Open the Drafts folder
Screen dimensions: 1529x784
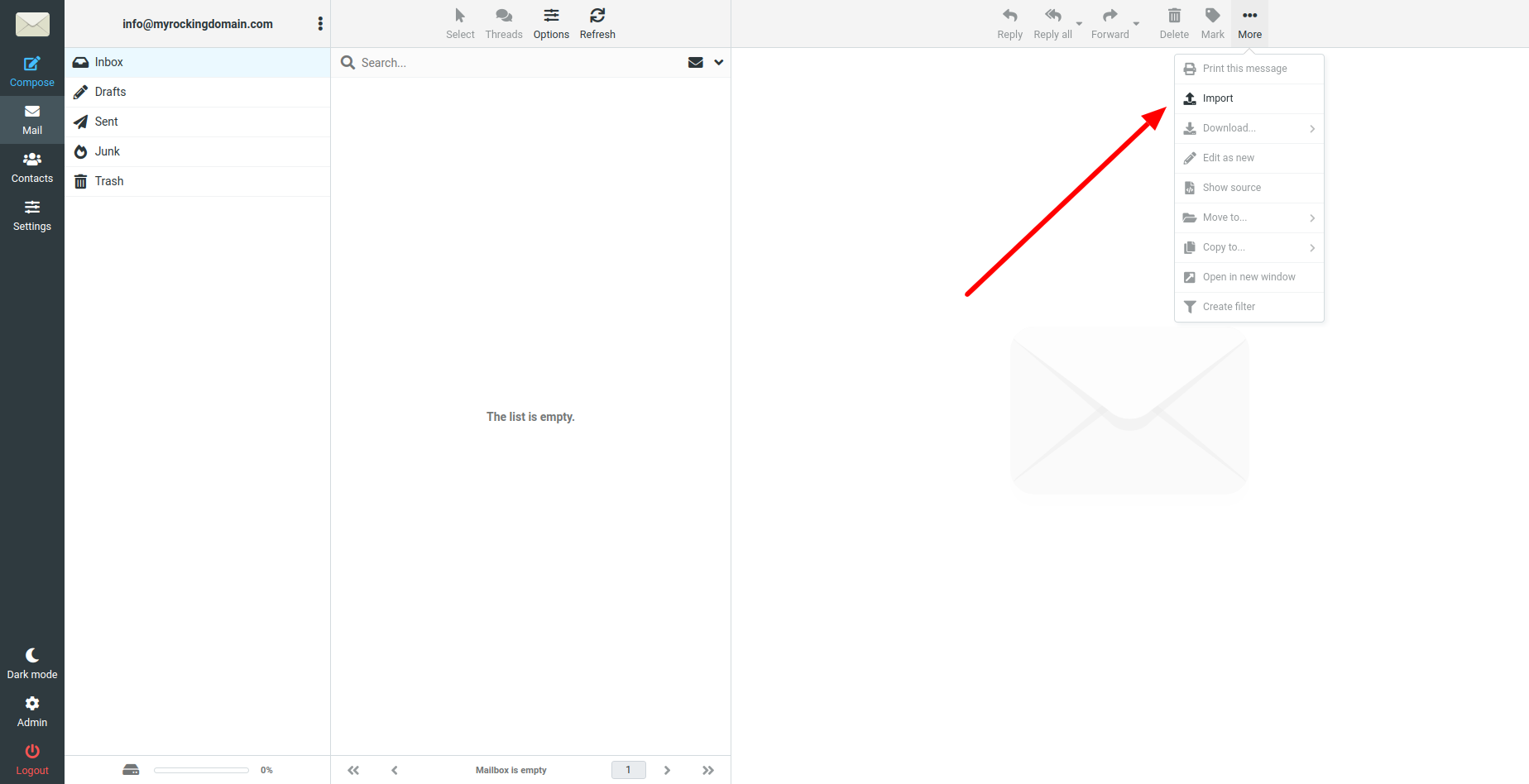[198, 92]
